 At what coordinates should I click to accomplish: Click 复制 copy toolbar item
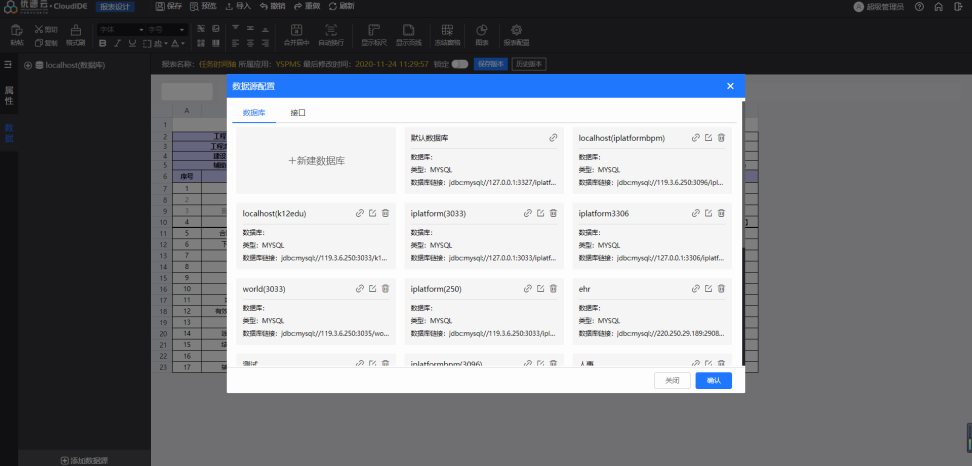pos(45,43)
